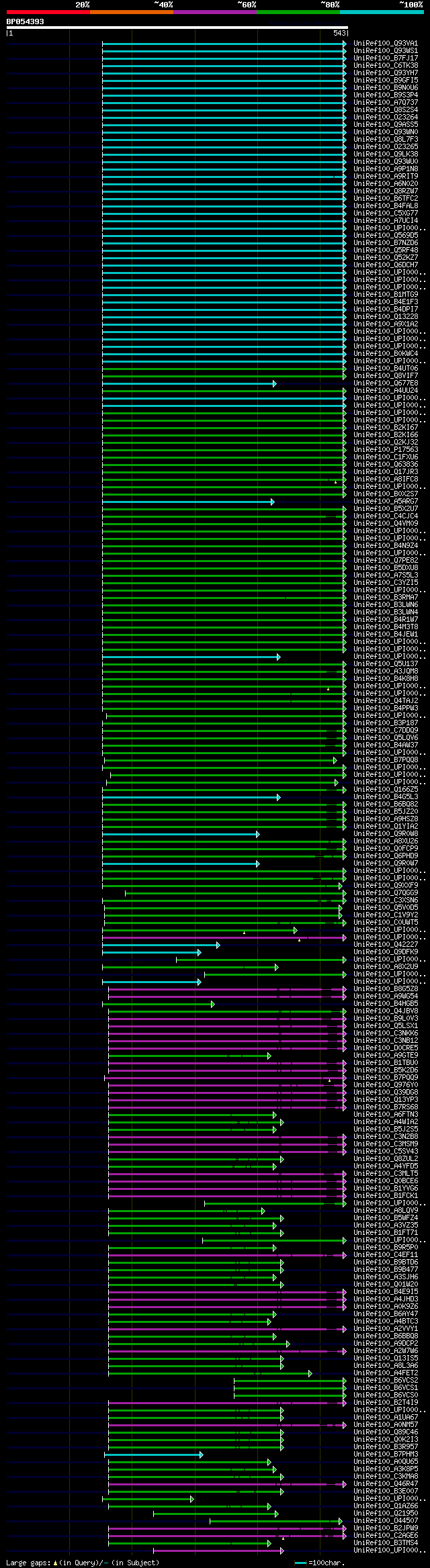
Task: Open the UniRef100_B7PQQ8 entry
Action: tap(386, 759)
